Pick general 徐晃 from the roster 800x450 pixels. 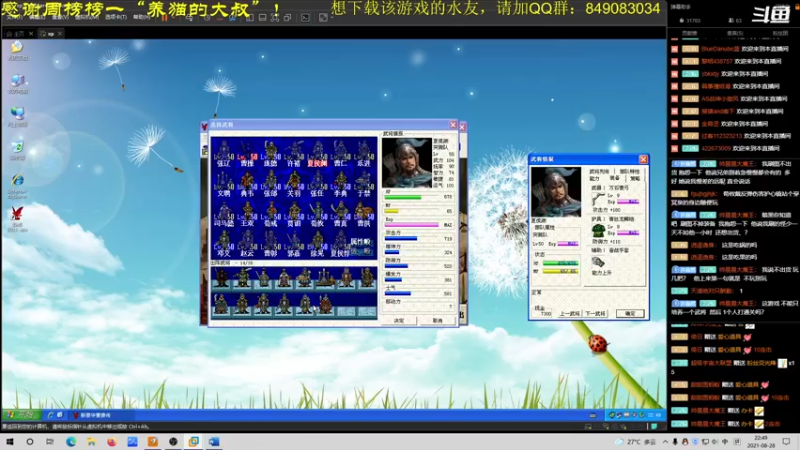(317, 243)
